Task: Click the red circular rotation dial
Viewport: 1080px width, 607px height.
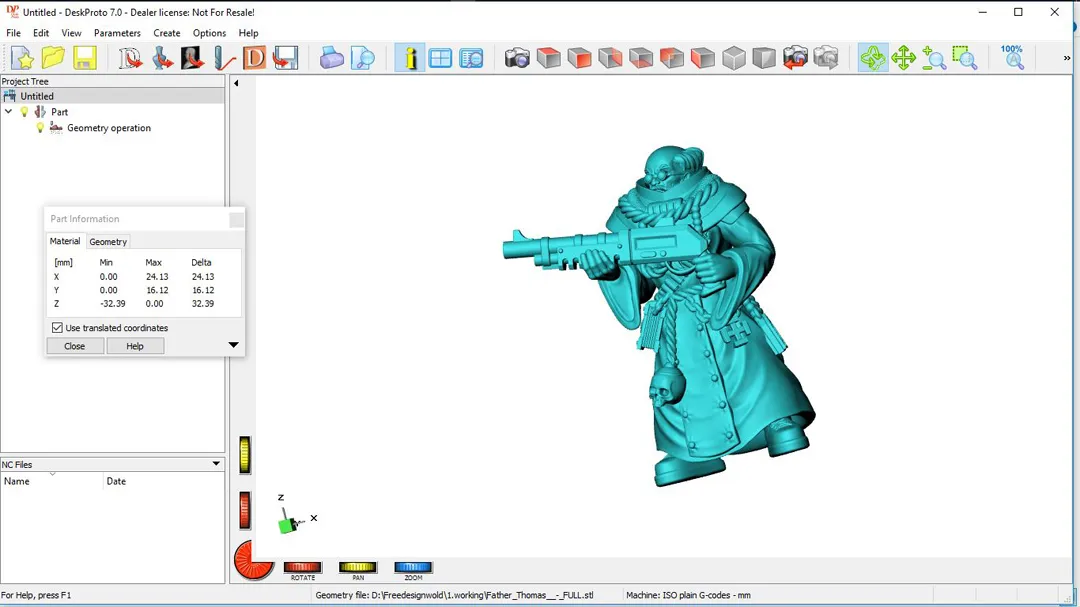Action: coord(252,559)
